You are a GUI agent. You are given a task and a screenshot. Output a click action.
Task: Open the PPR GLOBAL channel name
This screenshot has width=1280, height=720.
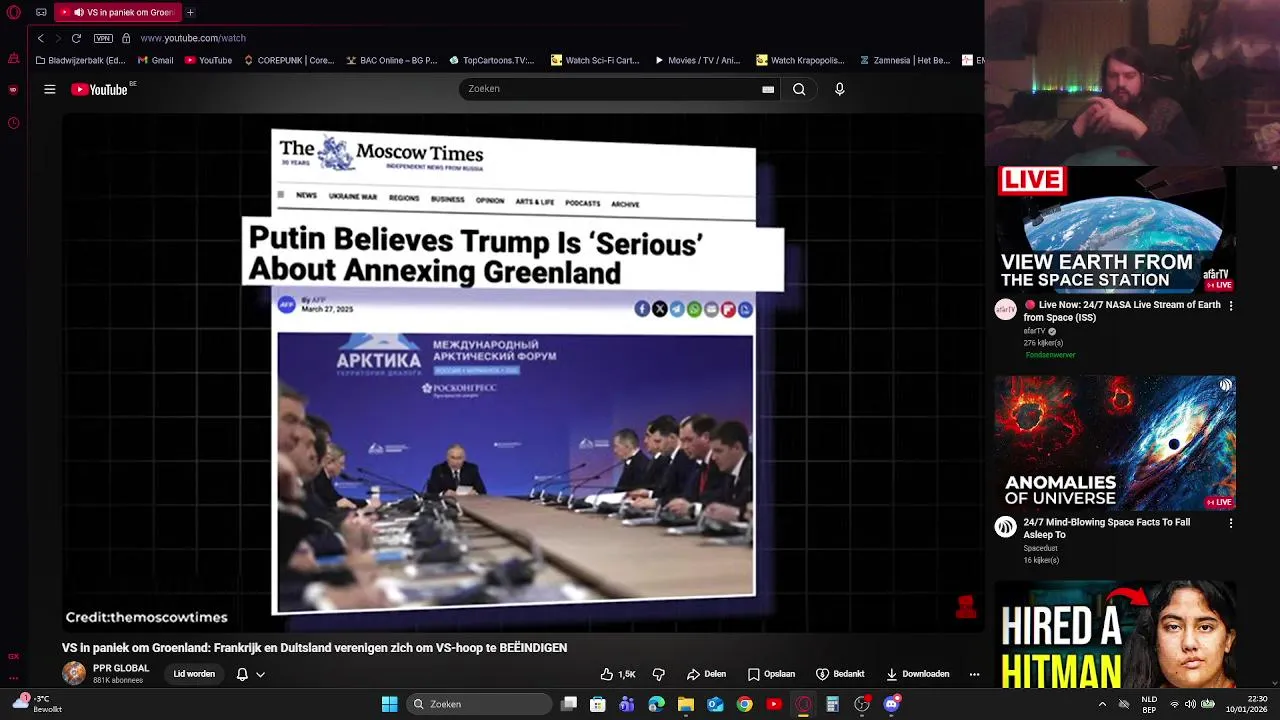click(x=121, y=668)
